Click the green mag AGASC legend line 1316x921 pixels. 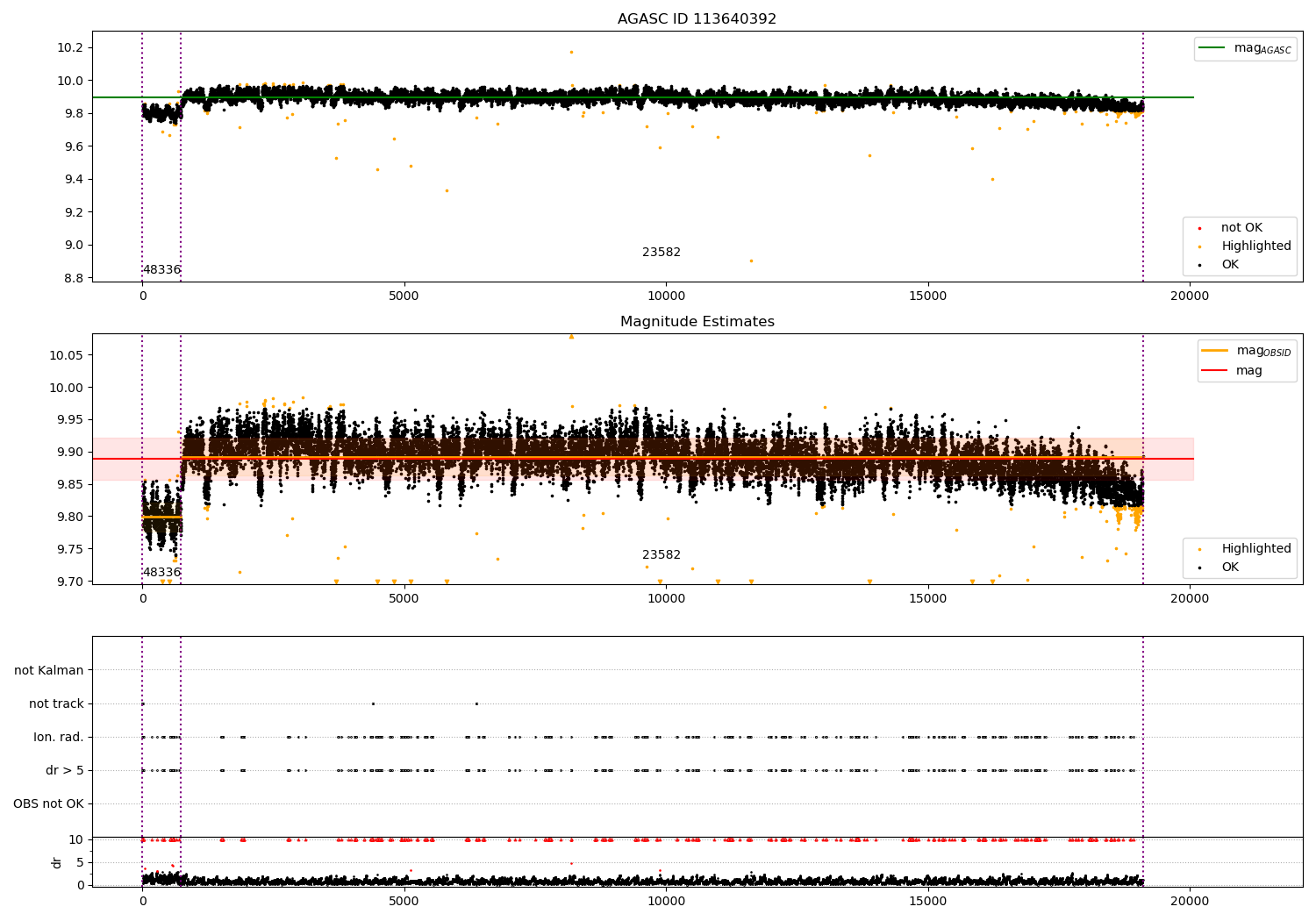pyautogui.click(x=1213, y=48)
